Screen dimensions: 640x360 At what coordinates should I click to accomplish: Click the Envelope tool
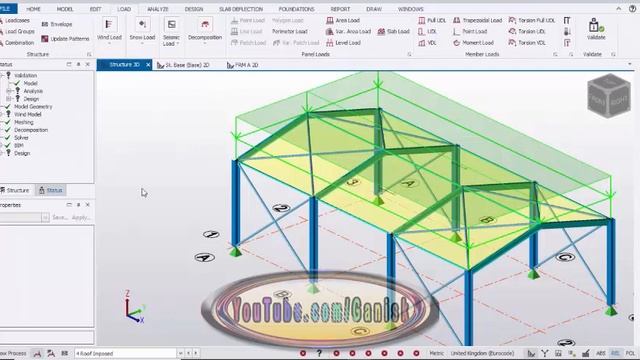tap(57, 24)
